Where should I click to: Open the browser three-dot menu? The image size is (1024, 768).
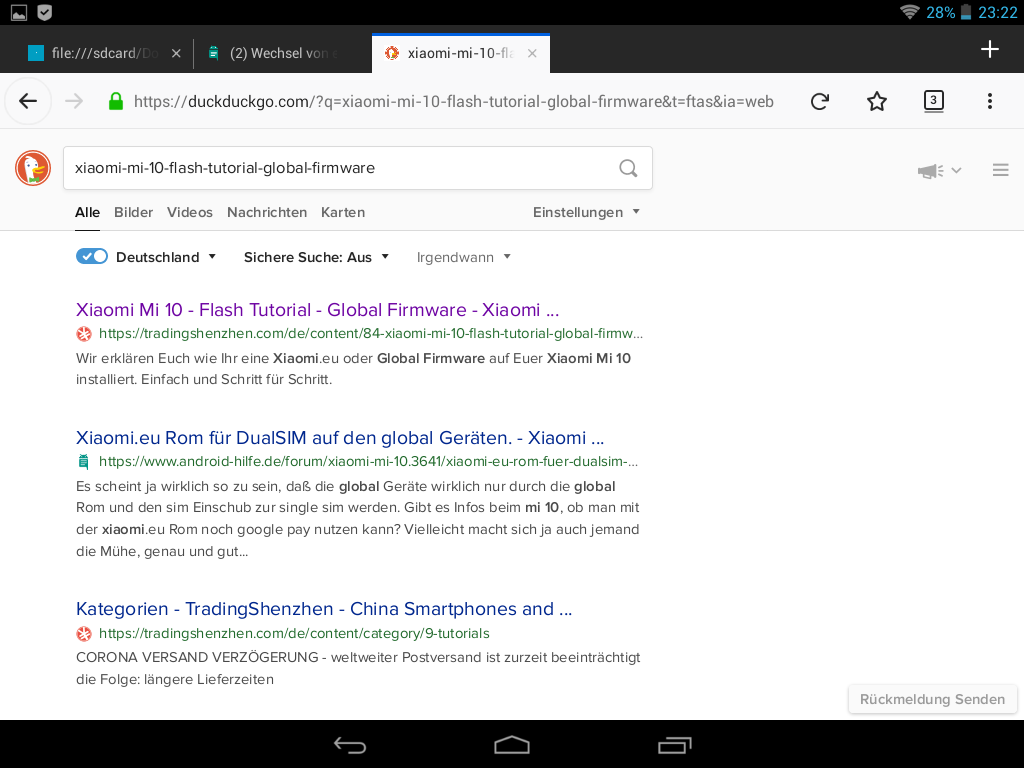[x=990, y=101]
